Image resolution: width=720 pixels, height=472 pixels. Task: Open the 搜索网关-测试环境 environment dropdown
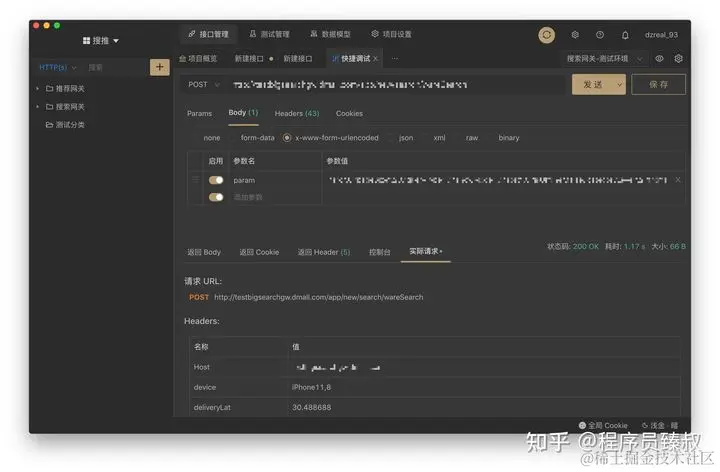tap(604, 59)
